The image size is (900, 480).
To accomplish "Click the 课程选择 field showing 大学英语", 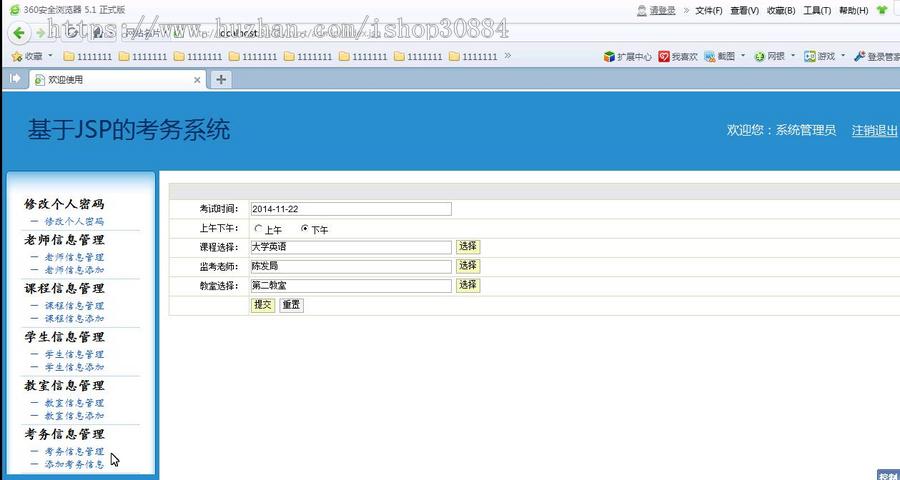I will coord(351,247).
